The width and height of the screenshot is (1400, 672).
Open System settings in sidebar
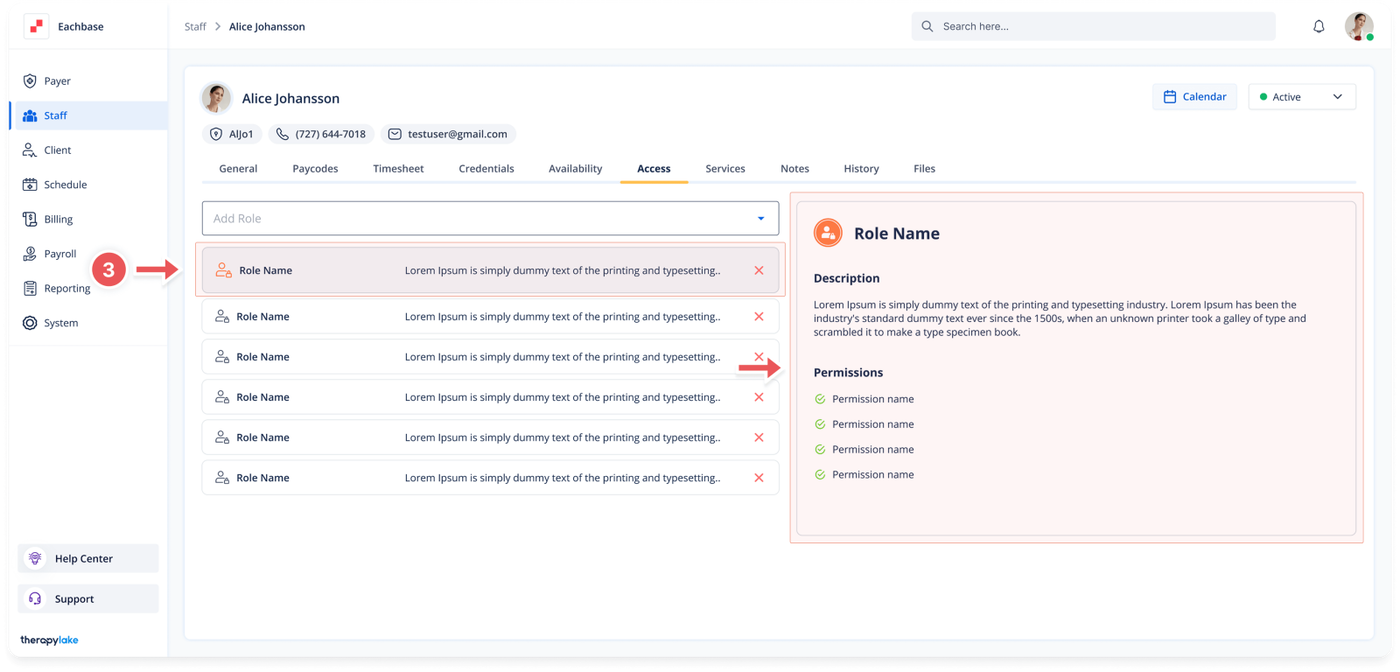tap(60, 323)
